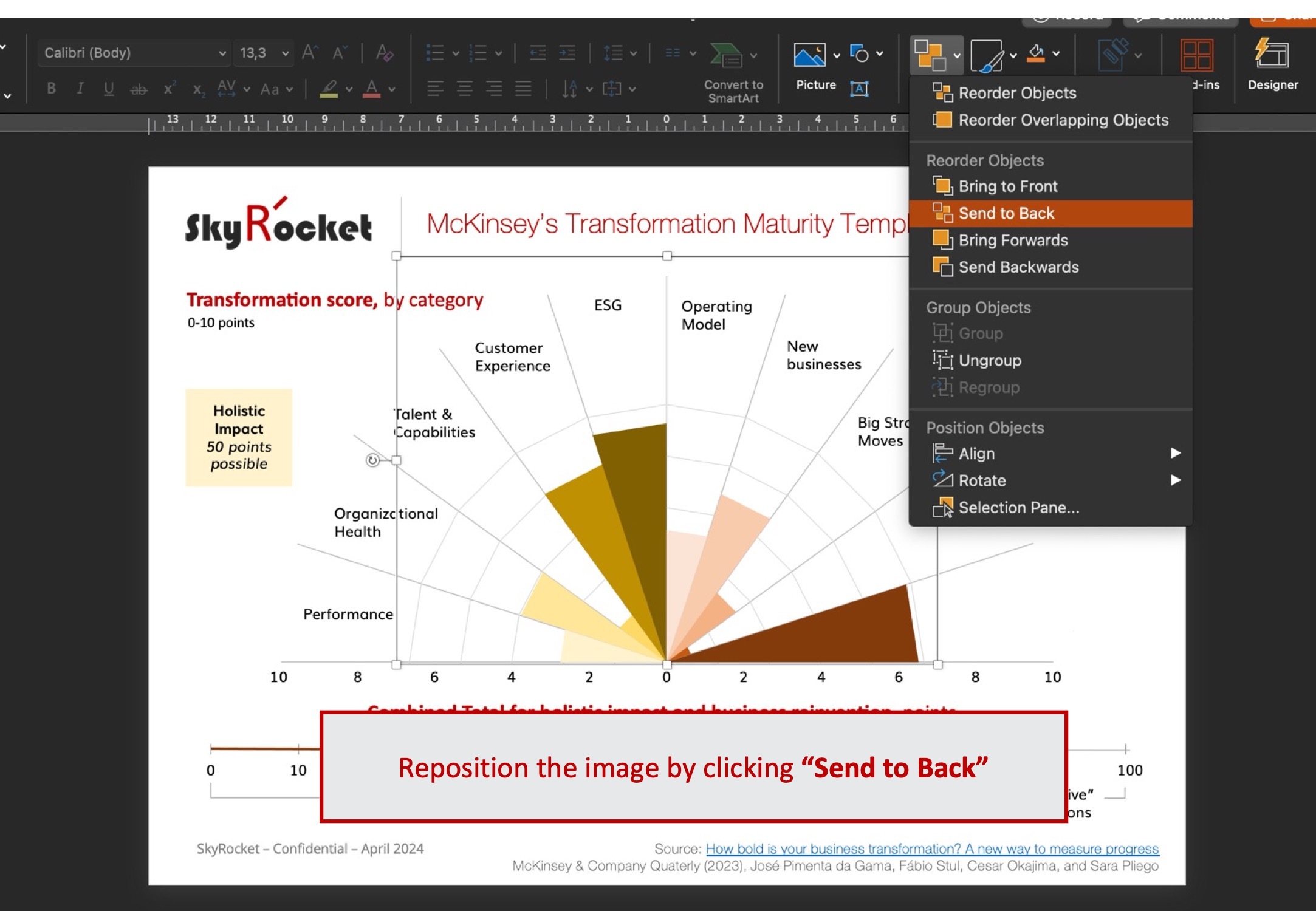Click the Ungroup icon
1316x911 pixels.
point(942,360)
